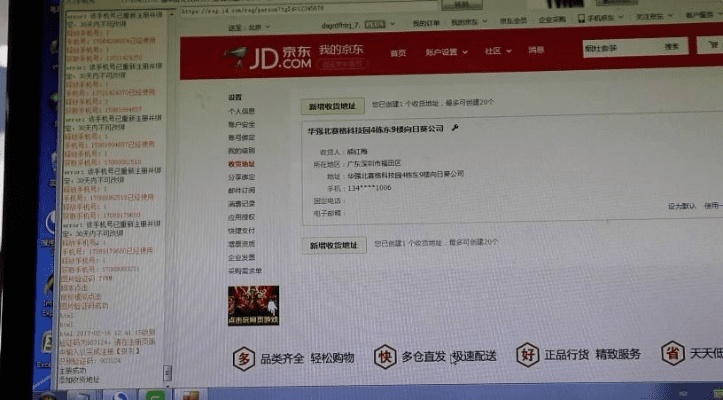Open 企业发票 in settings sidebar
723x400 pixels.
[241, 257]
